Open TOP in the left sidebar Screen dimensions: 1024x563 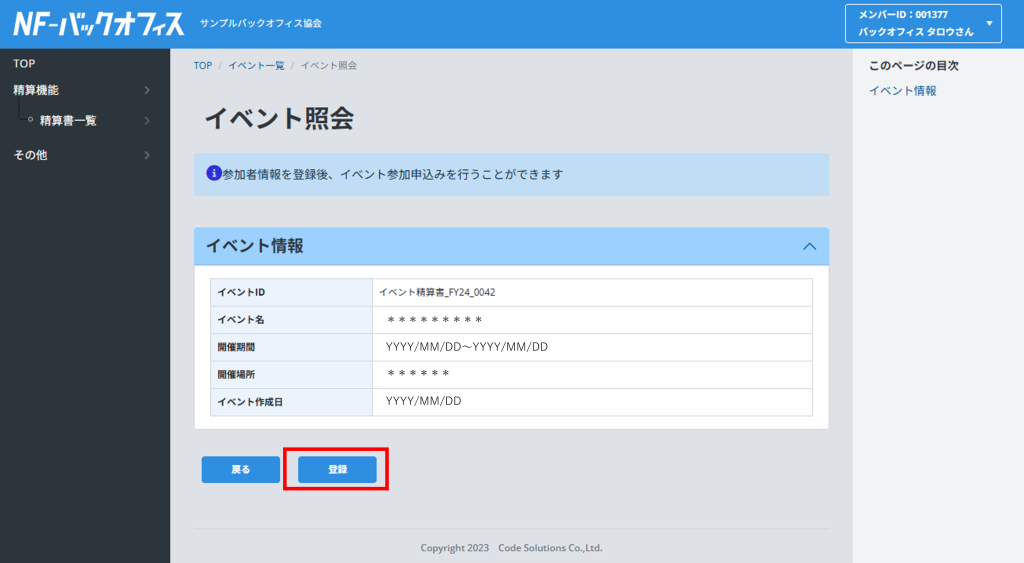click(x=24, y=63)
